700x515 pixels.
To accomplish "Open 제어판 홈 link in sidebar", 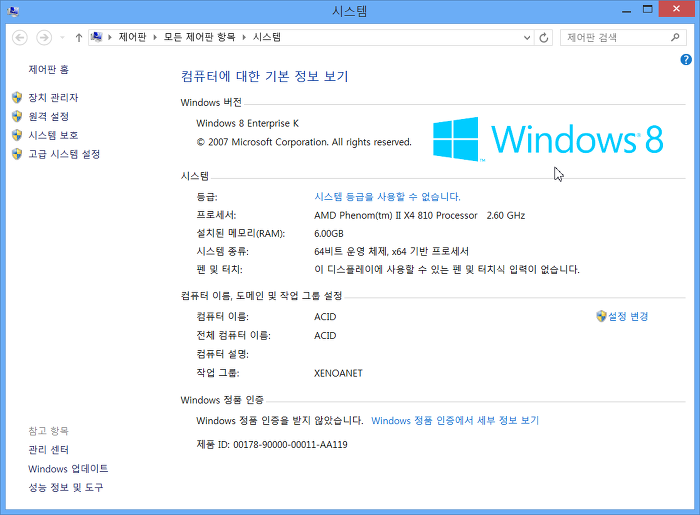I will coord(49,70).
